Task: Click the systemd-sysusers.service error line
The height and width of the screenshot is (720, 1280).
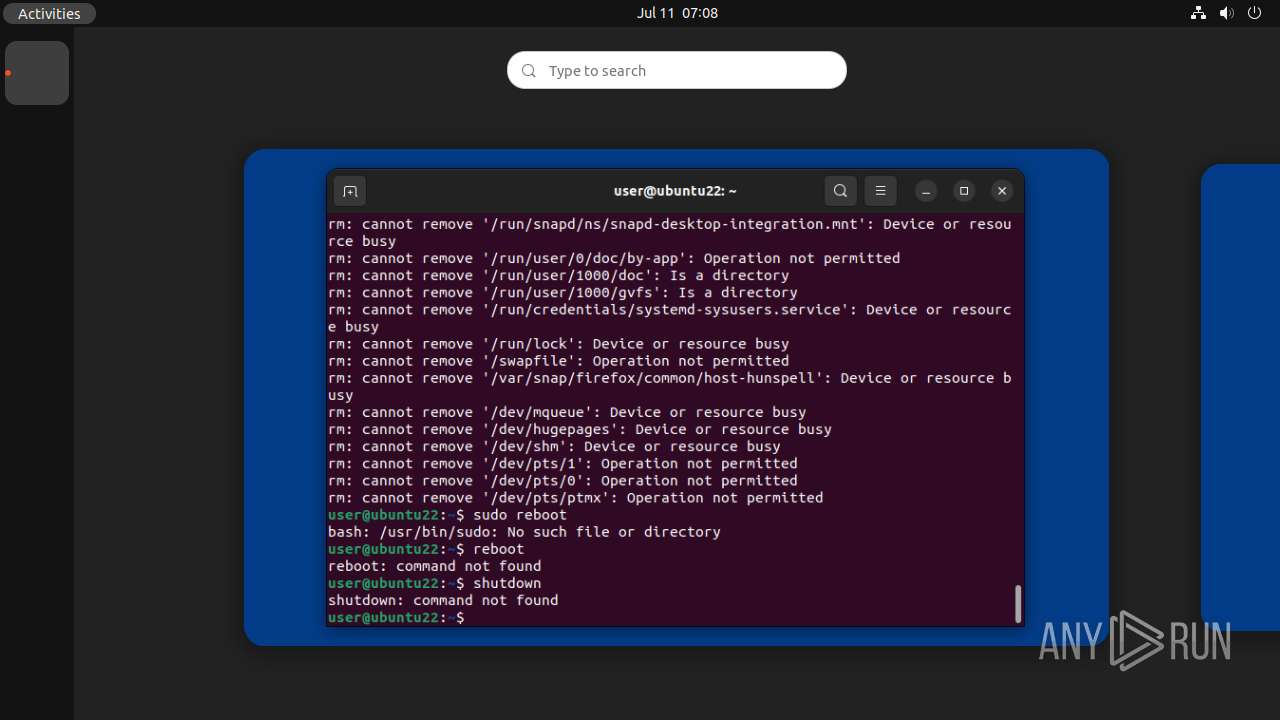Action: click(x=670, y=318)
